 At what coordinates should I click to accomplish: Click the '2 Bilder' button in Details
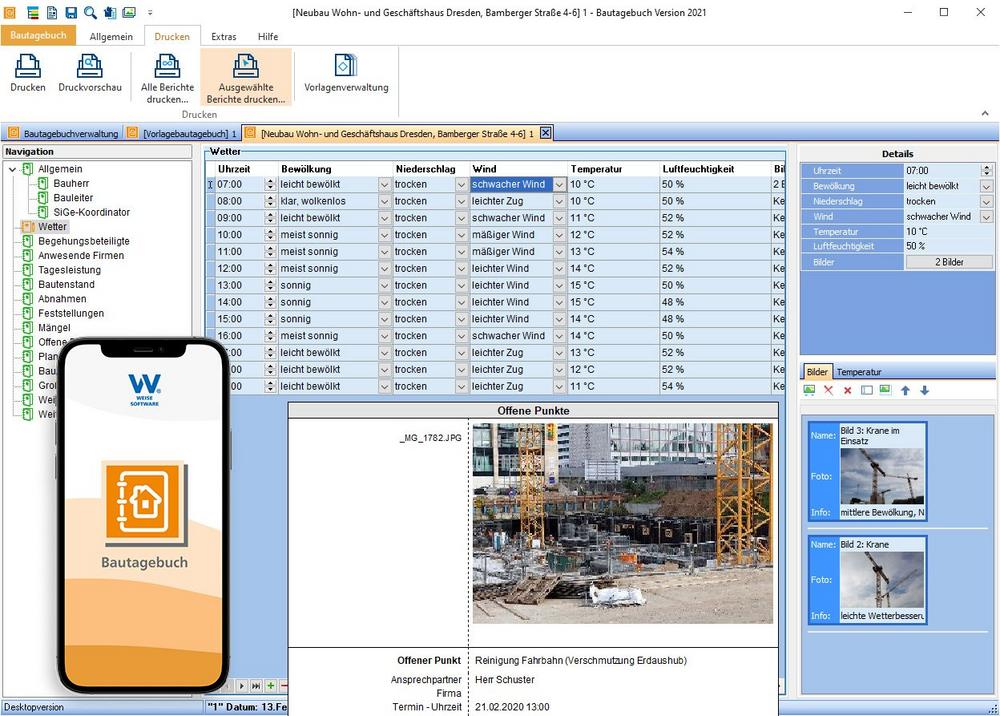[949, 262]
